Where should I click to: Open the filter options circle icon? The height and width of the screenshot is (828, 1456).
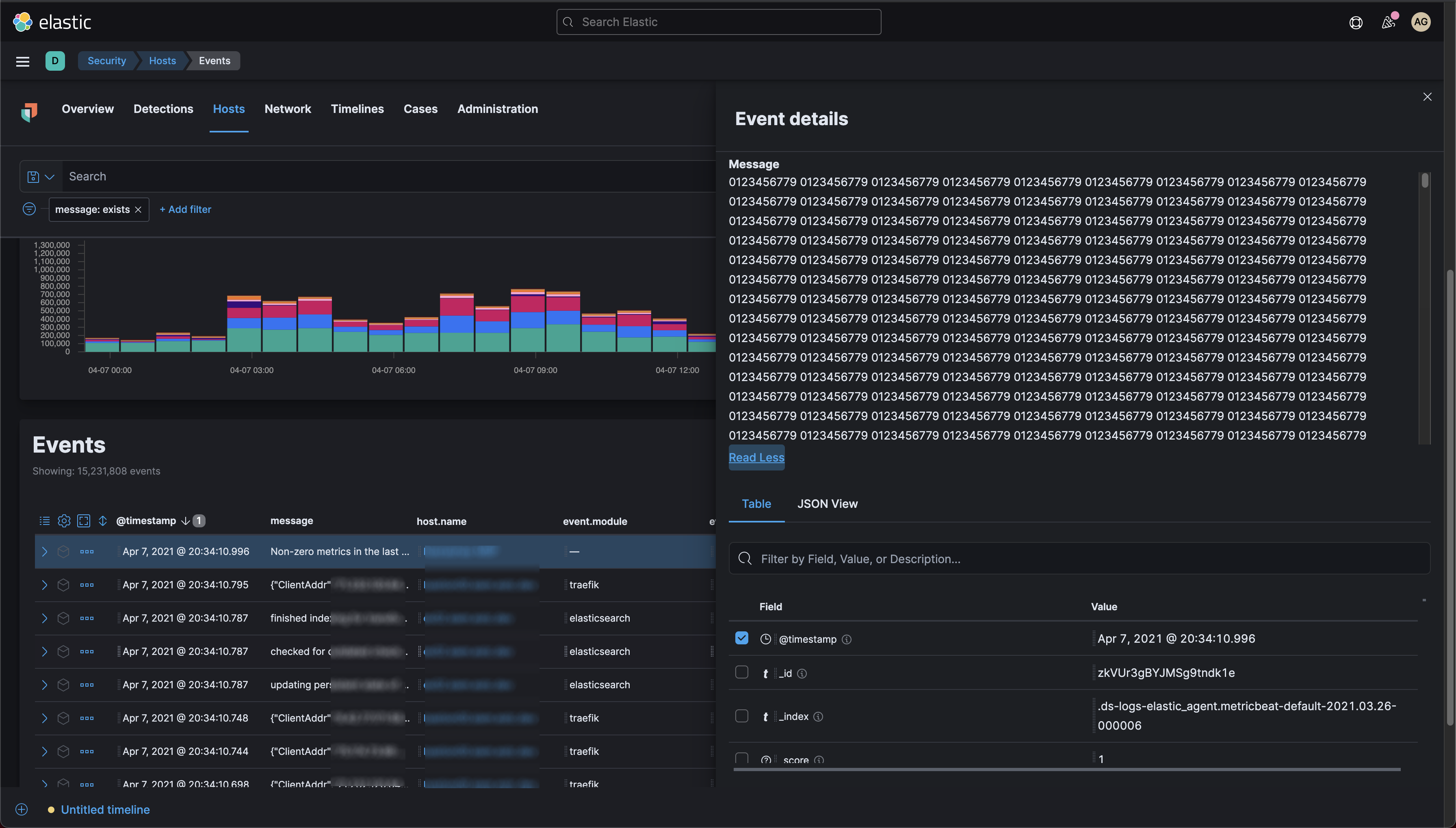click(29, 209)
